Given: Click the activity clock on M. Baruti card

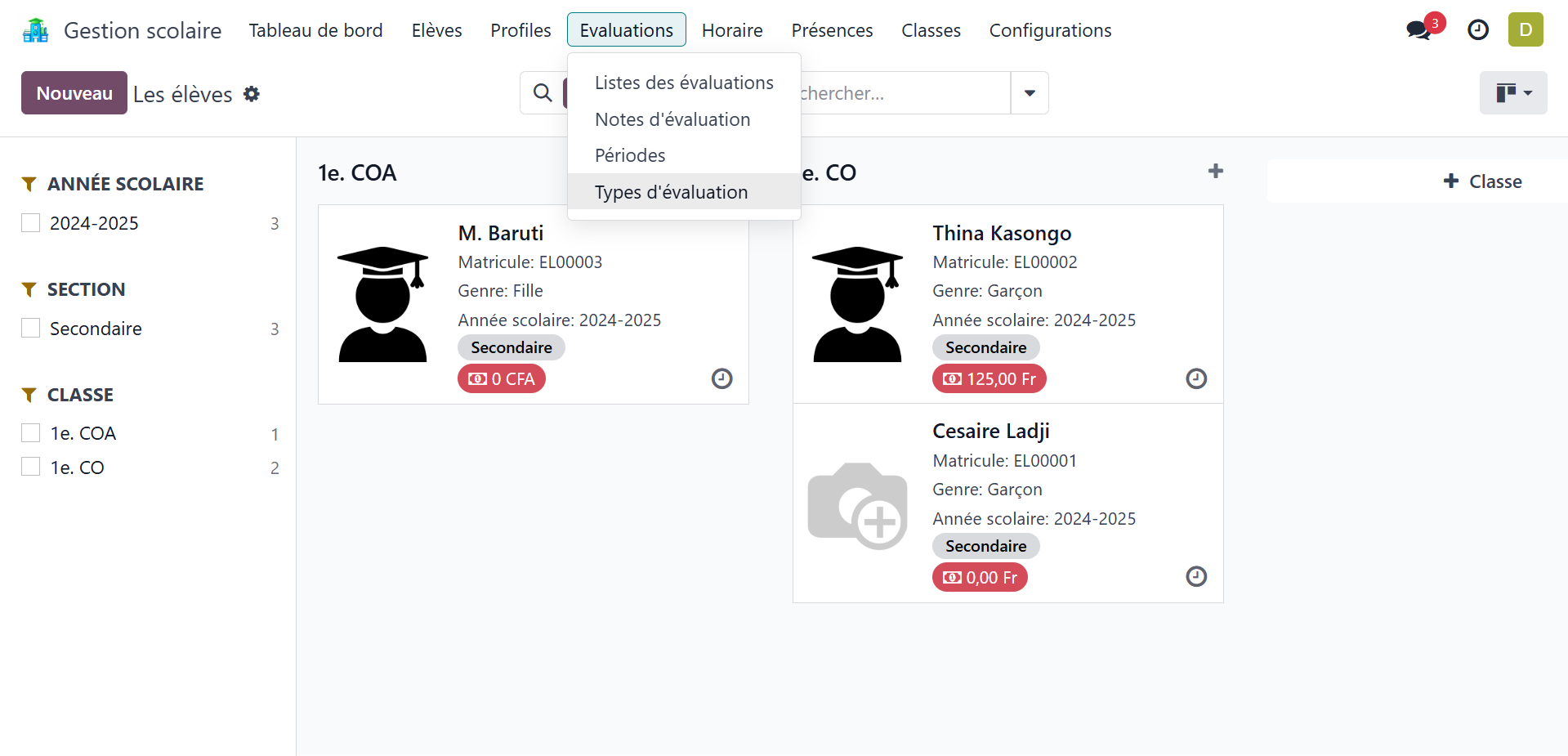Looking at the screenshot, I should pyautogui.click(x=722, y=378).
